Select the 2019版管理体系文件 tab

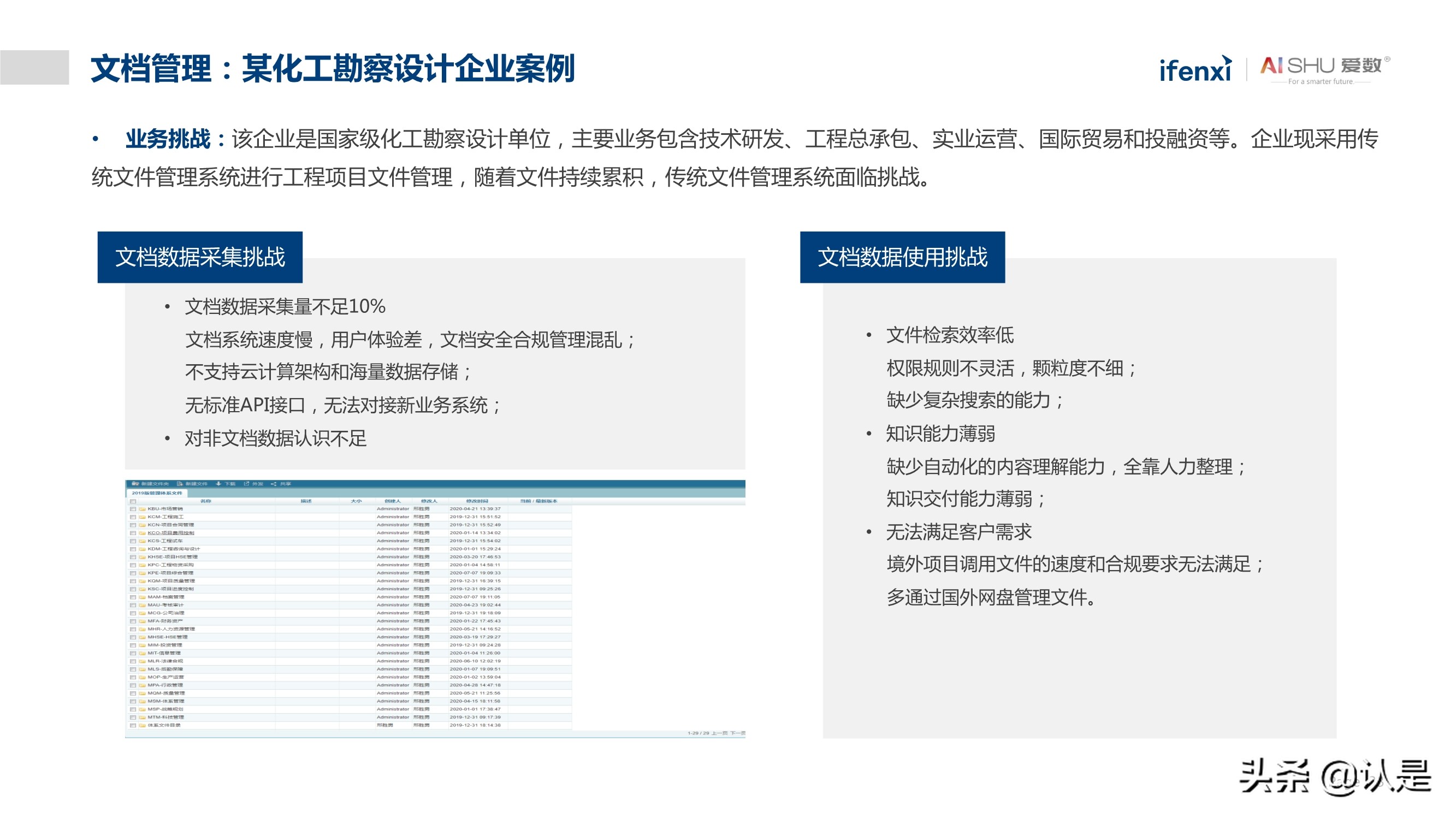pos(158,494)
